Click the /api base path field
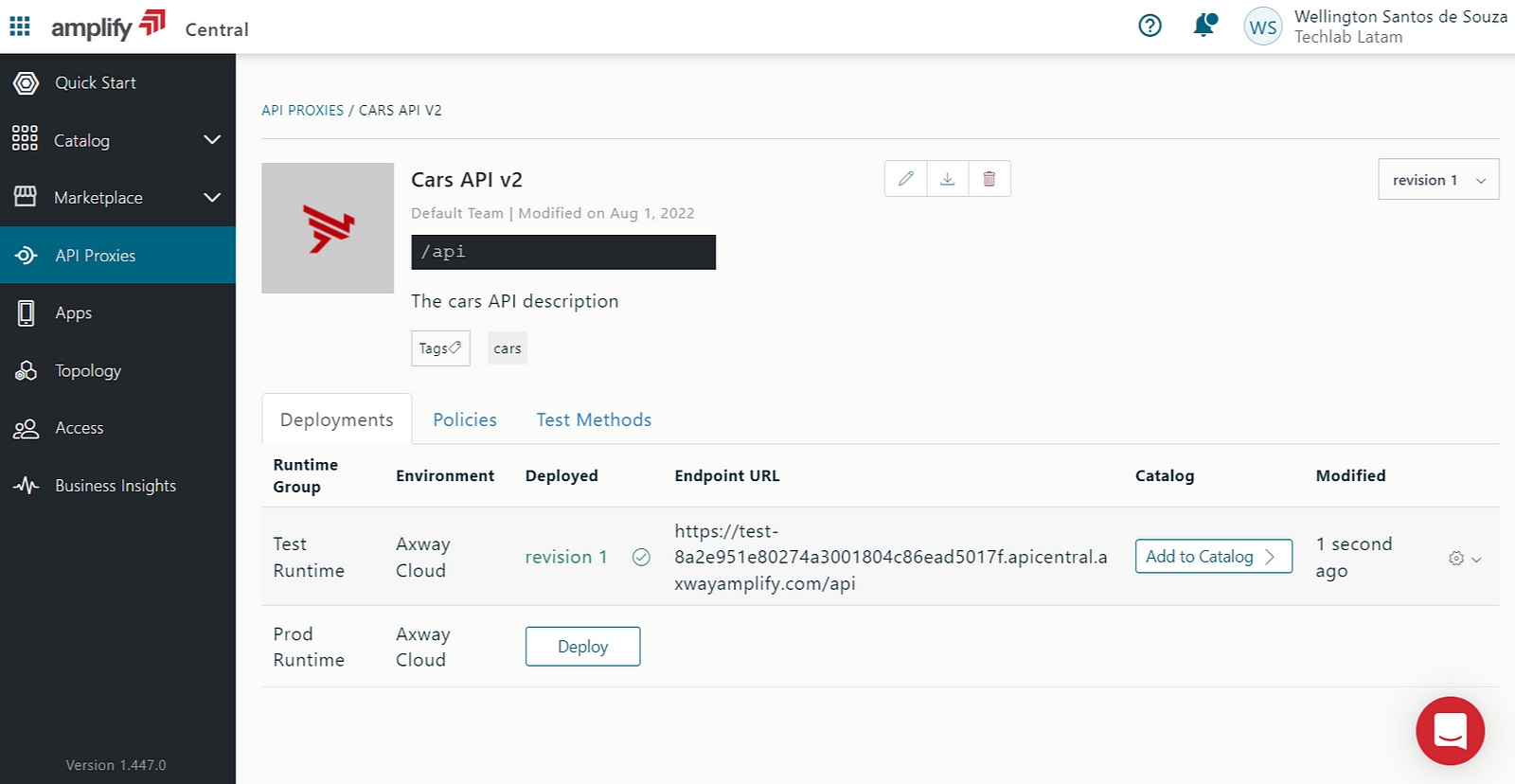 [x=563, y=252]
